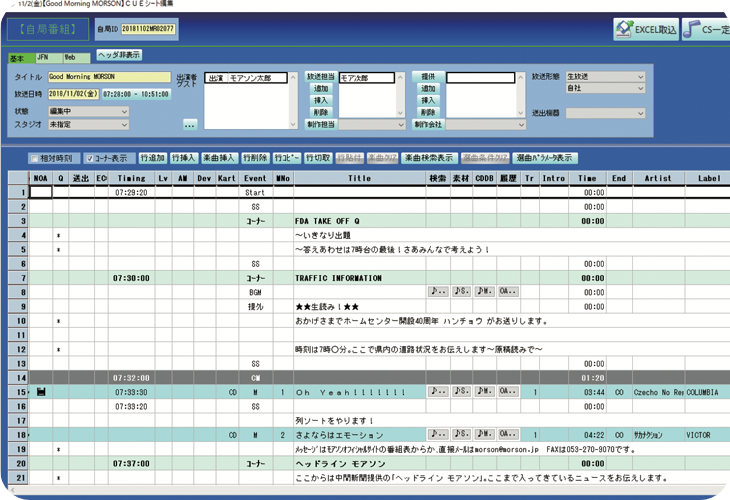Expand the 制作会社 combo box
Viewport: 730px width, 500px height.
point(486,125)
